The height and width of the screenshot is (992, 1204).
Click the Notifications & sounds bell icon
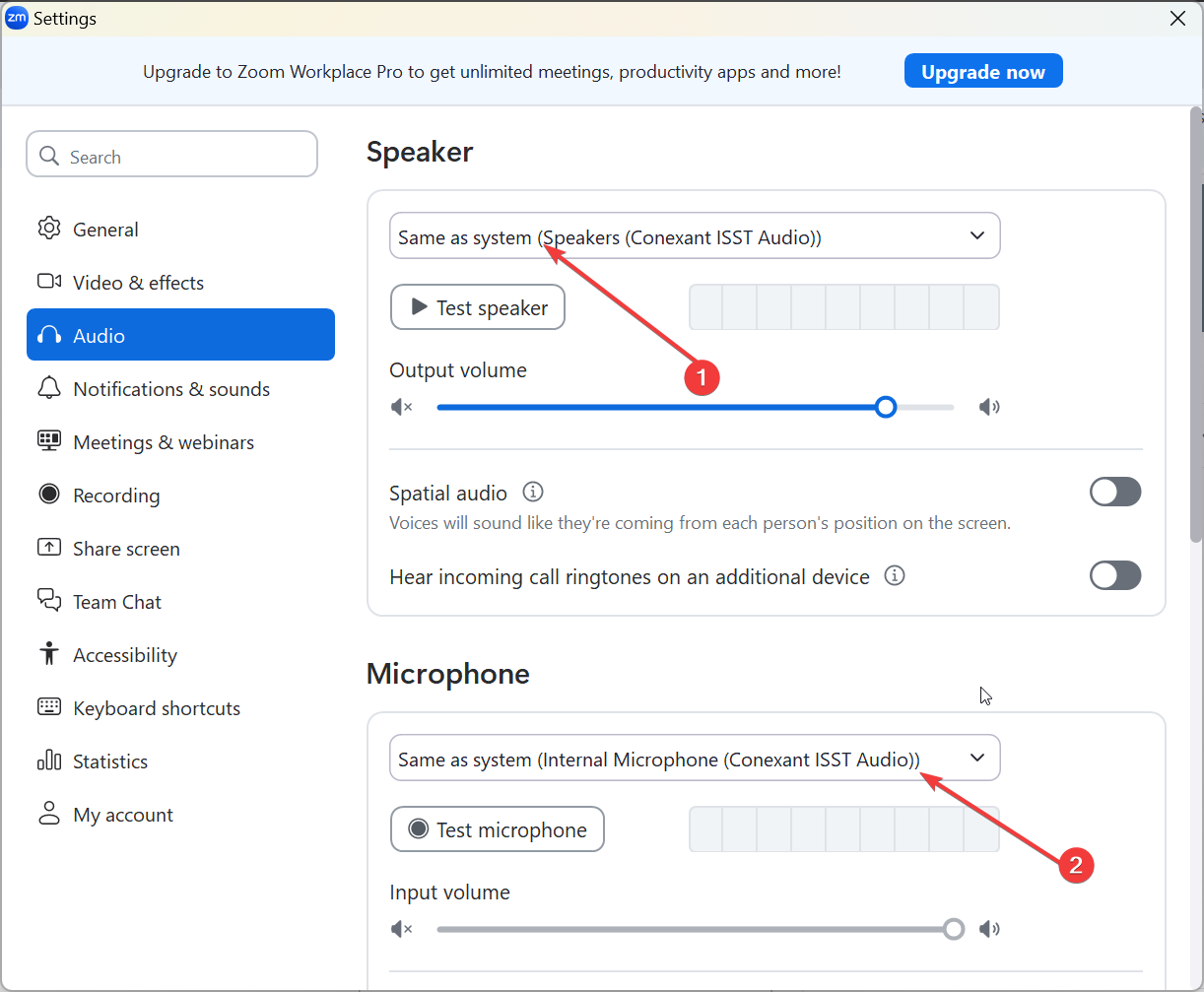tap(49, 388)
